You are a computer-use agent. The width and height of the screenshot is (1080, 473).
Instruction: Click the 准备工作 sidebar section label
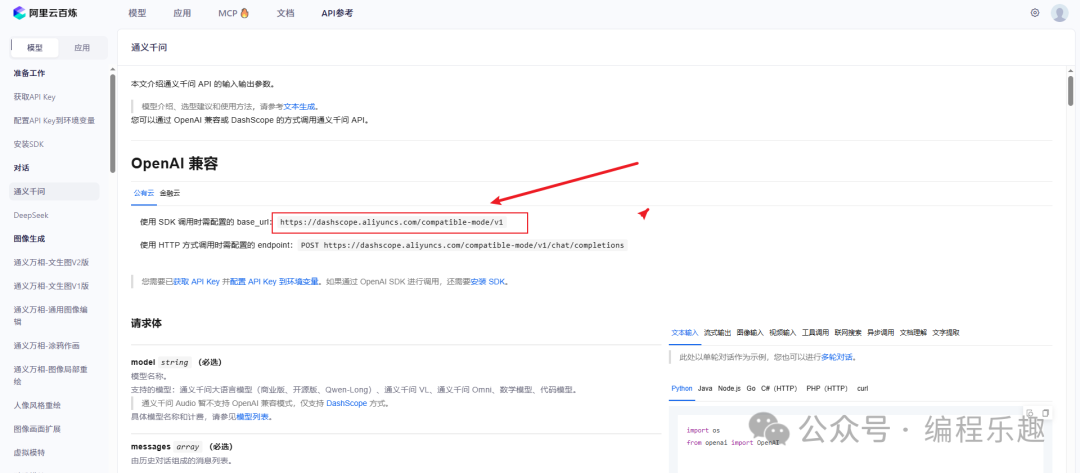[29, 73]
